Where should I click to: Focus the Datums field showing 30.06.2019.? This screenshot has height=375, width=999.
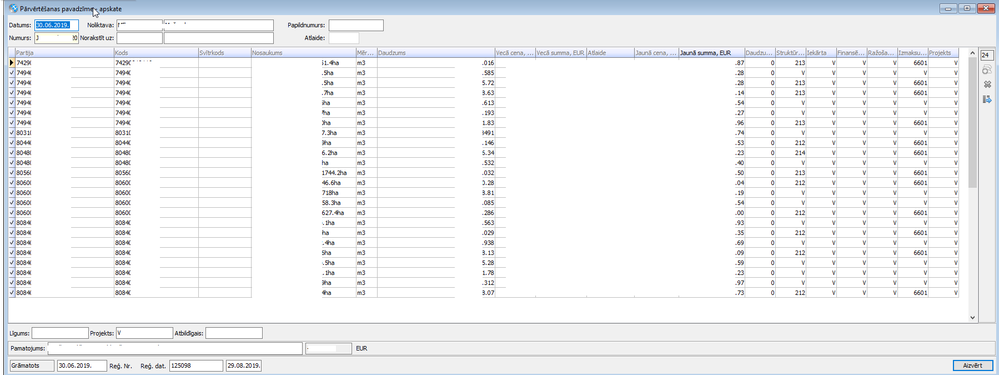click(56, 25)
